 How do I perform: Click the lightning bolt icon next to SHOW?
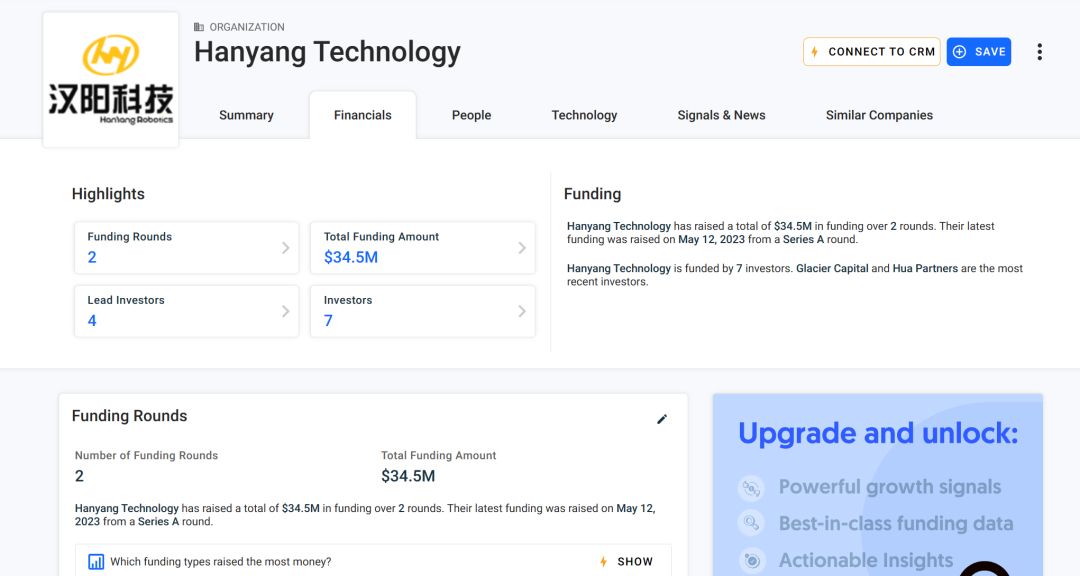click(x=603, y=562)
